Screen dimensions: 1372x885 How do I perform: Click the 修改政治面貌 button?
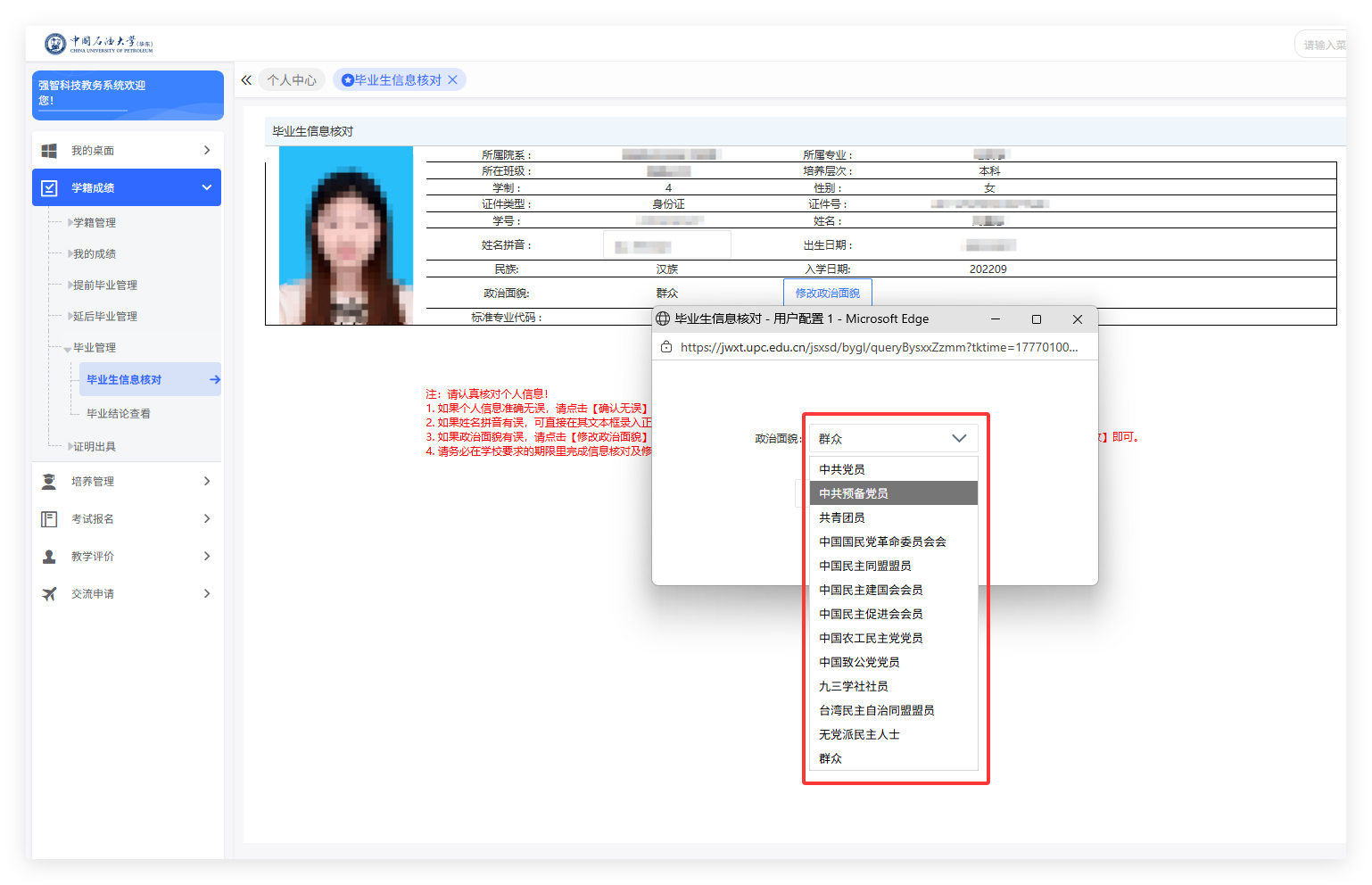(x=827, y=293)
